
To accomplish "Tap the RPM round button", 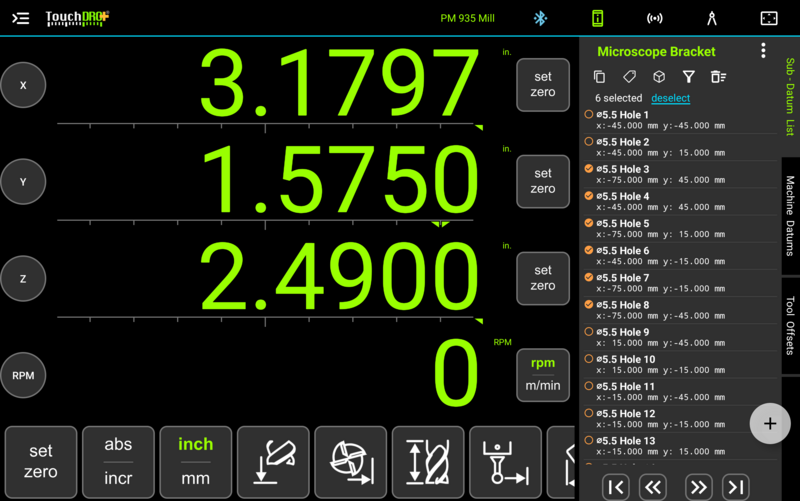I will (x=23, y=375).
